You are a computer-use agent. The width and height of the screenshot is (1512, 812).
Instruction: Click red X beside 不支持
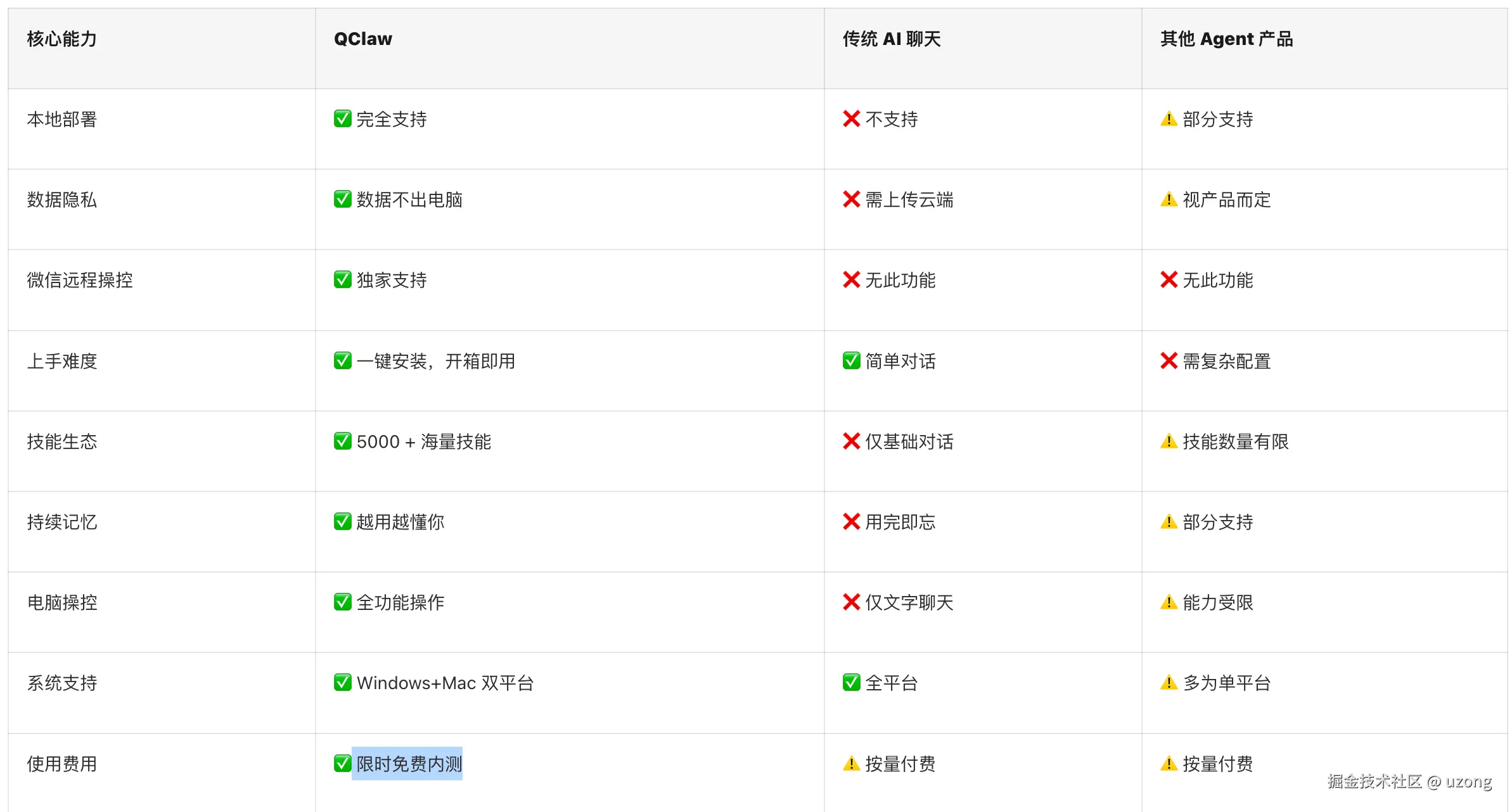[x=851, y=119]
